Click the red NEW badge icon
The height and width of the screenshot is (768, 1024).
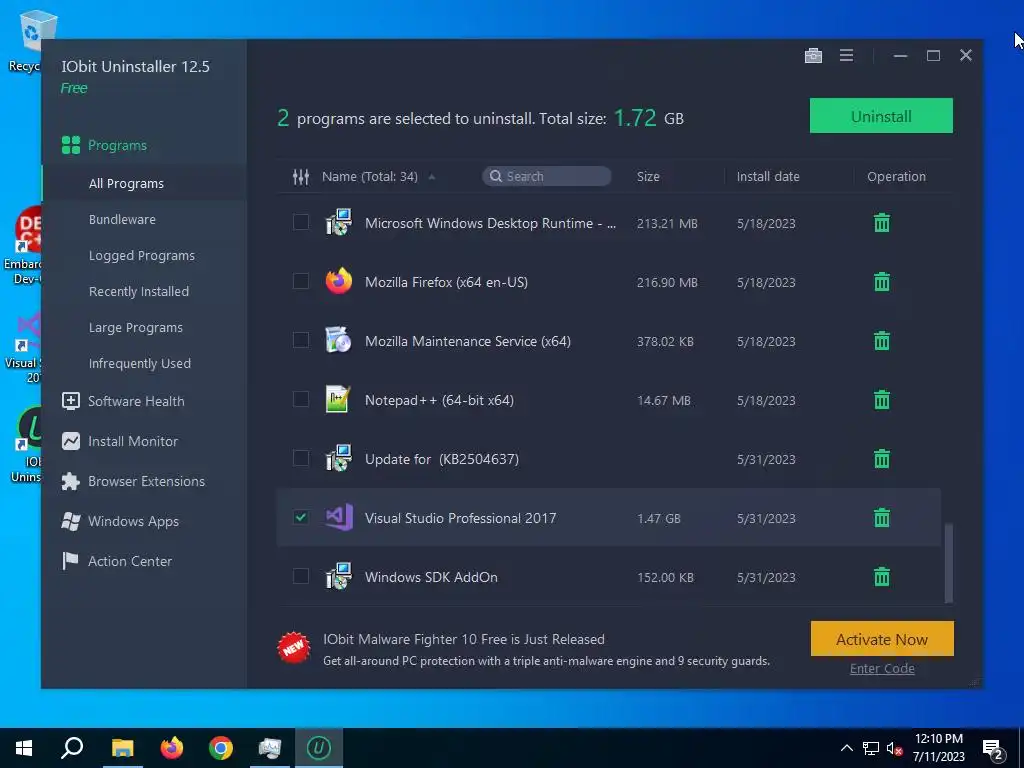click(294, 648)
